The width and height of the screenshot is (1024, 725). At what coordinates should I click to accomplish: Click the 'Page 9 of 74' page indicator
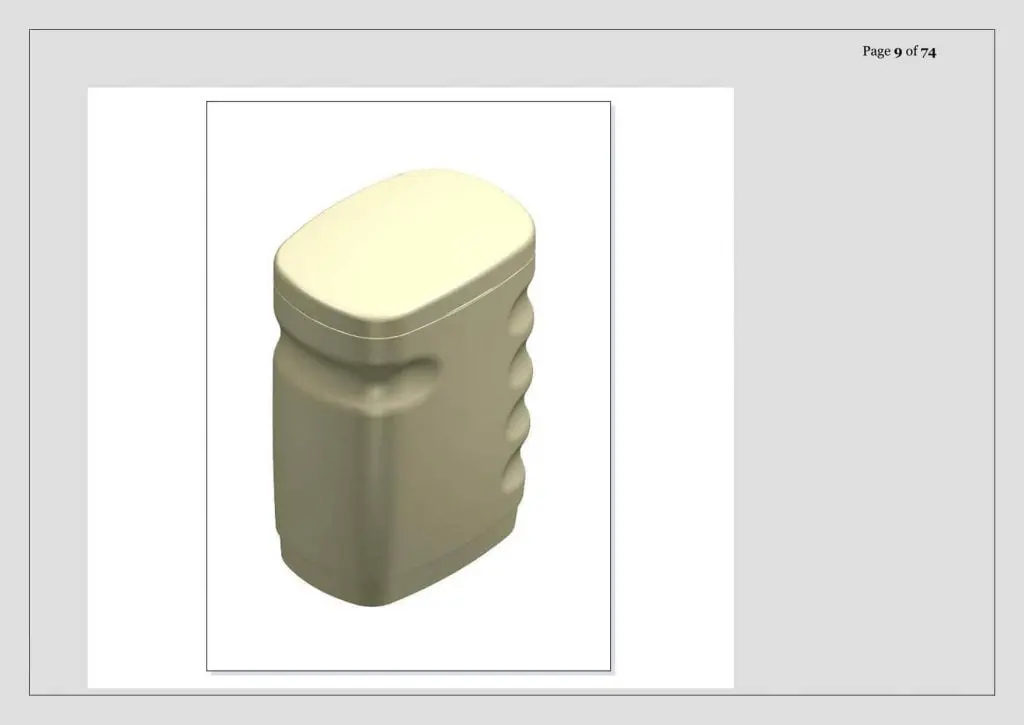[x=899, y=52]
